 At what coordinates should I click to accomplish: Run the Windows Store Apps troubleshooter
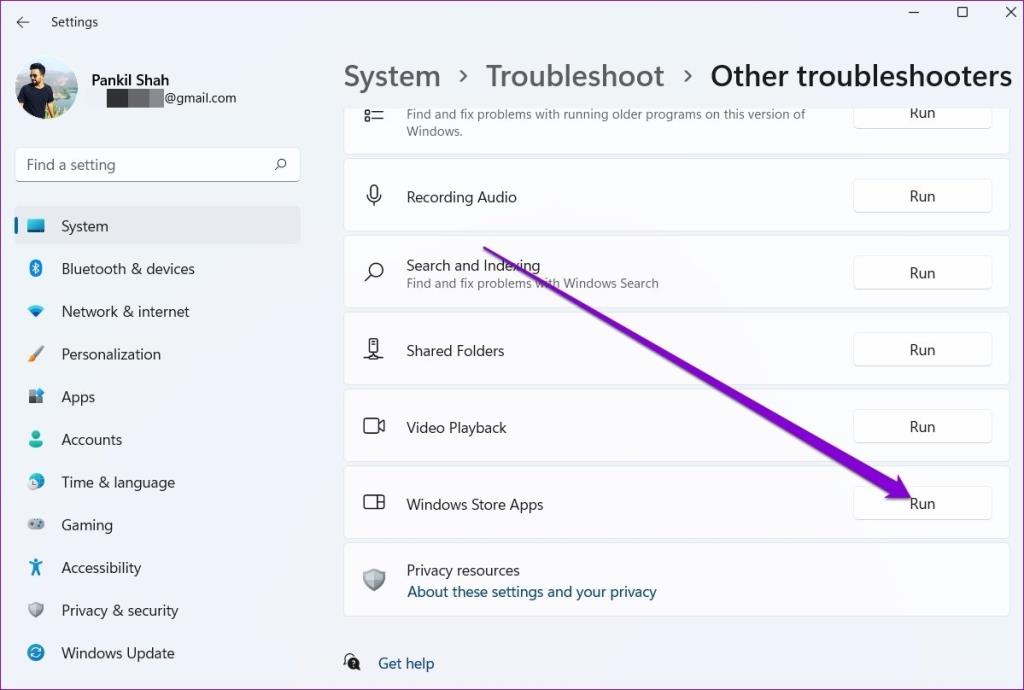point(921,504)
